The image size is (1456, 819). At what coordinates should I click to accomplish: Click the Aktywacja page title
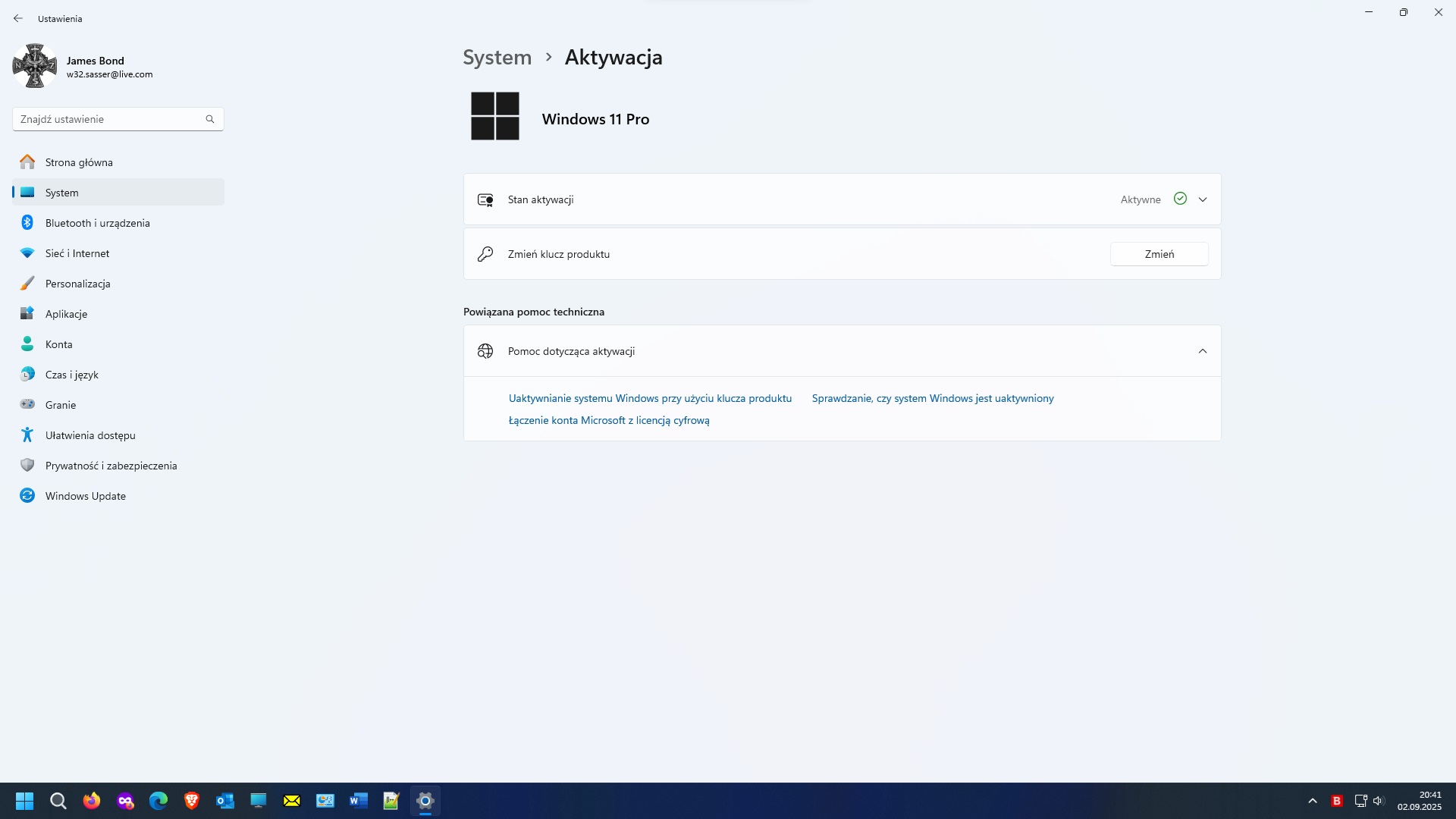pyautogui.click(x=613, y=58)
